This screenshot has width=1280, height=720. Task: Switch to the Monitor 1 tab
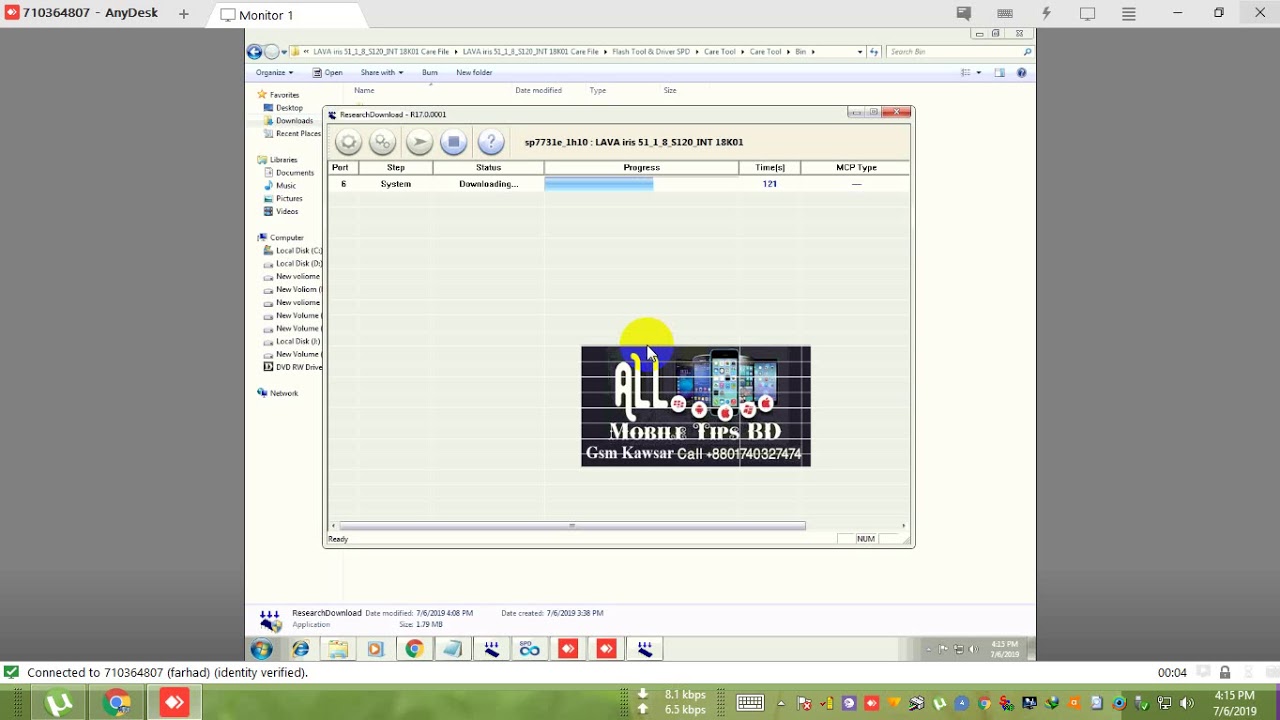click(x=266, y=15)
